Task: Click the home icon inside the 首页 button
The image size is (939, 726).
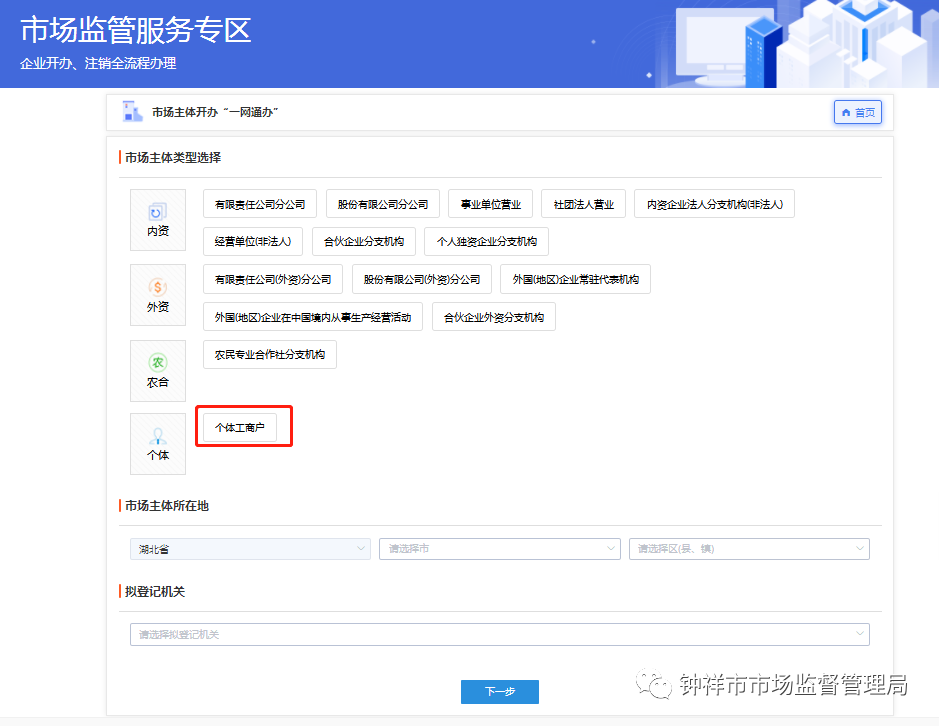Action: pos(845,112)
